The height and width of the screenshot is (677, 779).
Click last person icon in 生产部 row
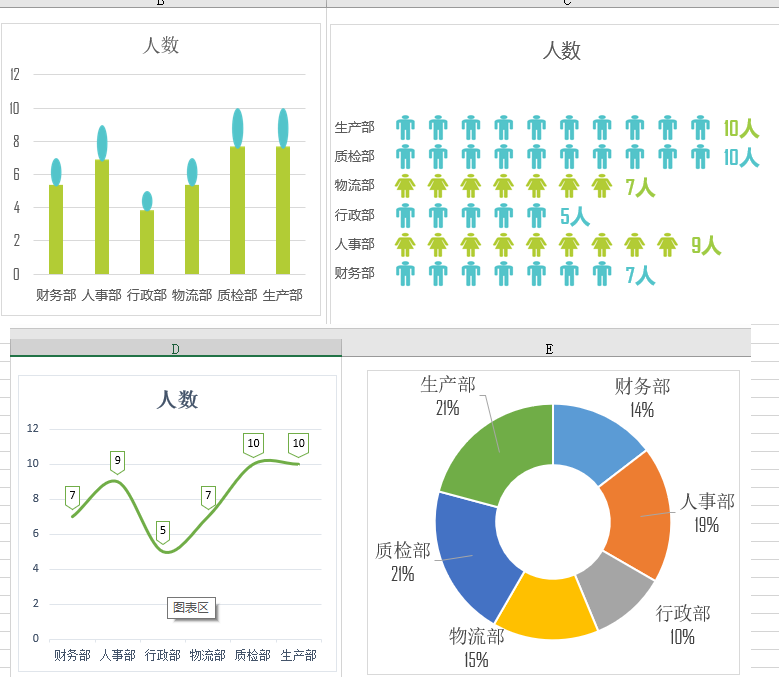[701, 128]
